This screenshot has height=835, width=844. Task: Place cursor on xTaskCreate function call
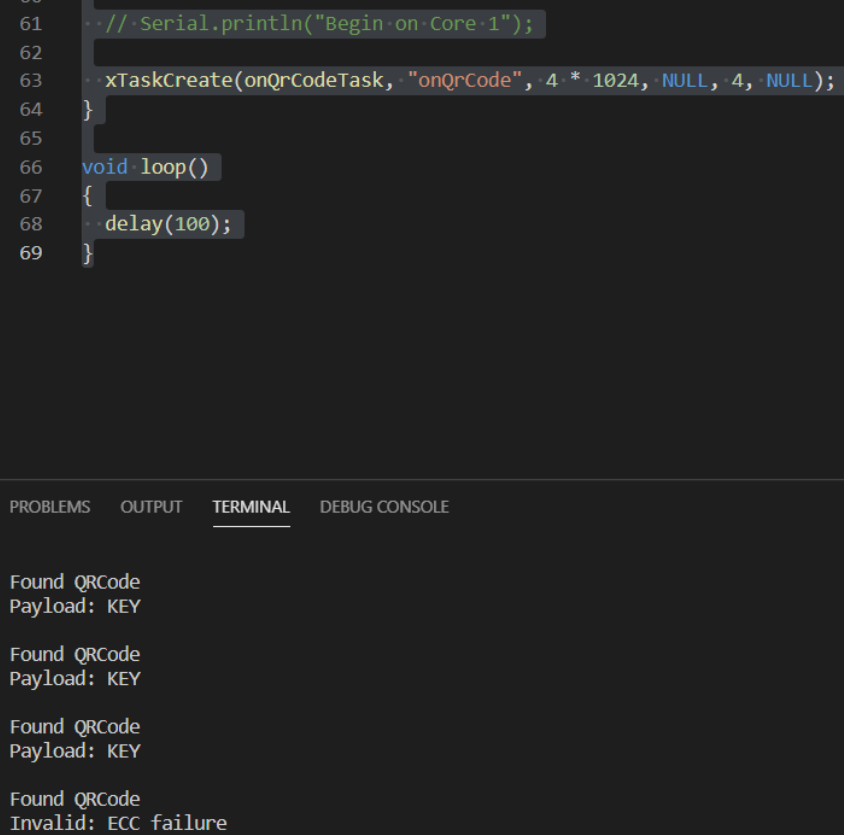click(168, 80)
